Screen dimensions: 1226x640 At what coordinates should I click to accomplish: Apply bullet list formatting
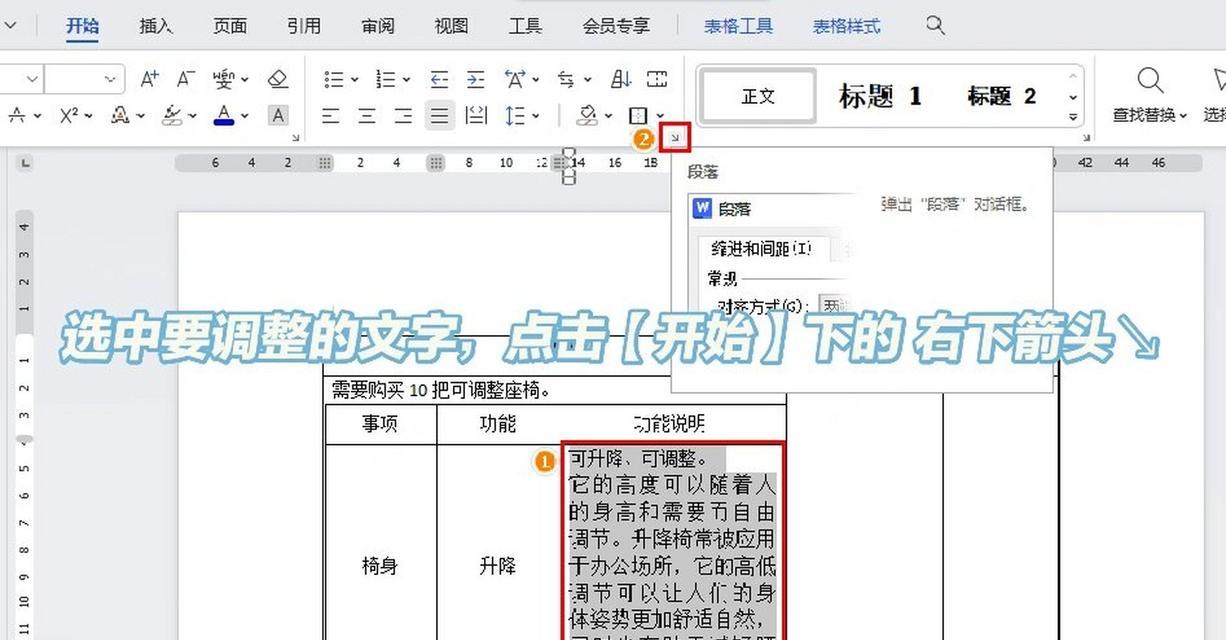(x=334, y=79)
